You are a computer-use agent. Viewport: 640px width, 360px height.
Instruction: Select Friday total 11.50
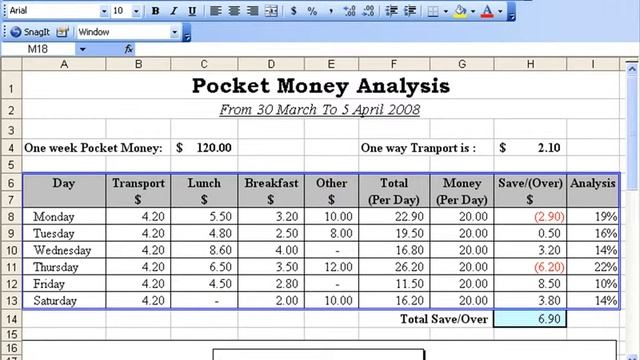(x=394, y=284)
